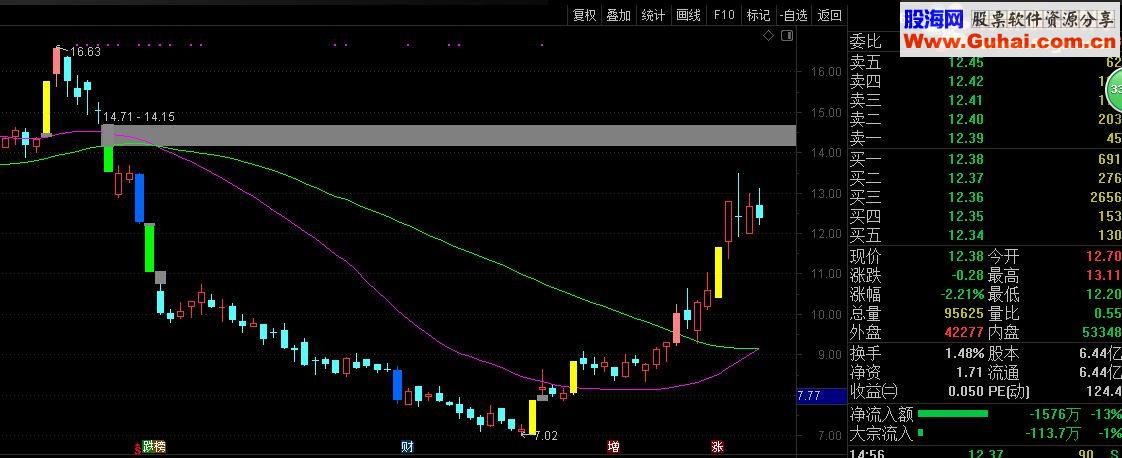Select the 卖三 price 12.41
The height and width of the screenshot is (458, 1122).
pyautogui.click(x=966, y=100)
